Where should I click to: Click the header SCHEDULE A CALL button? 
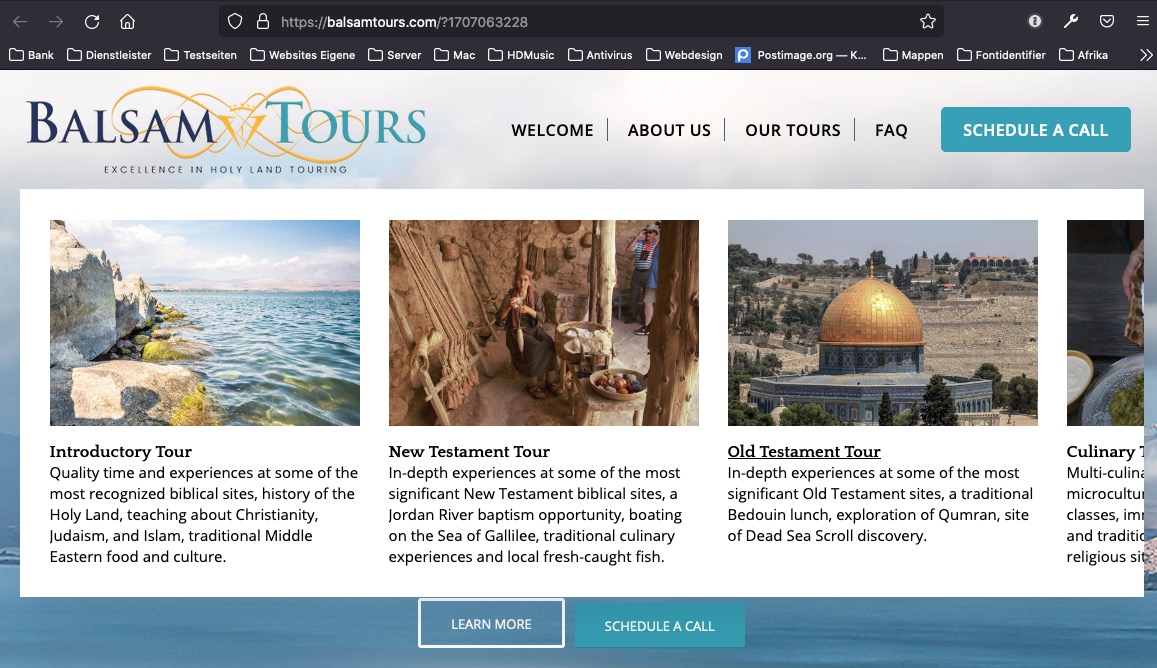(x=1035, y=130)
